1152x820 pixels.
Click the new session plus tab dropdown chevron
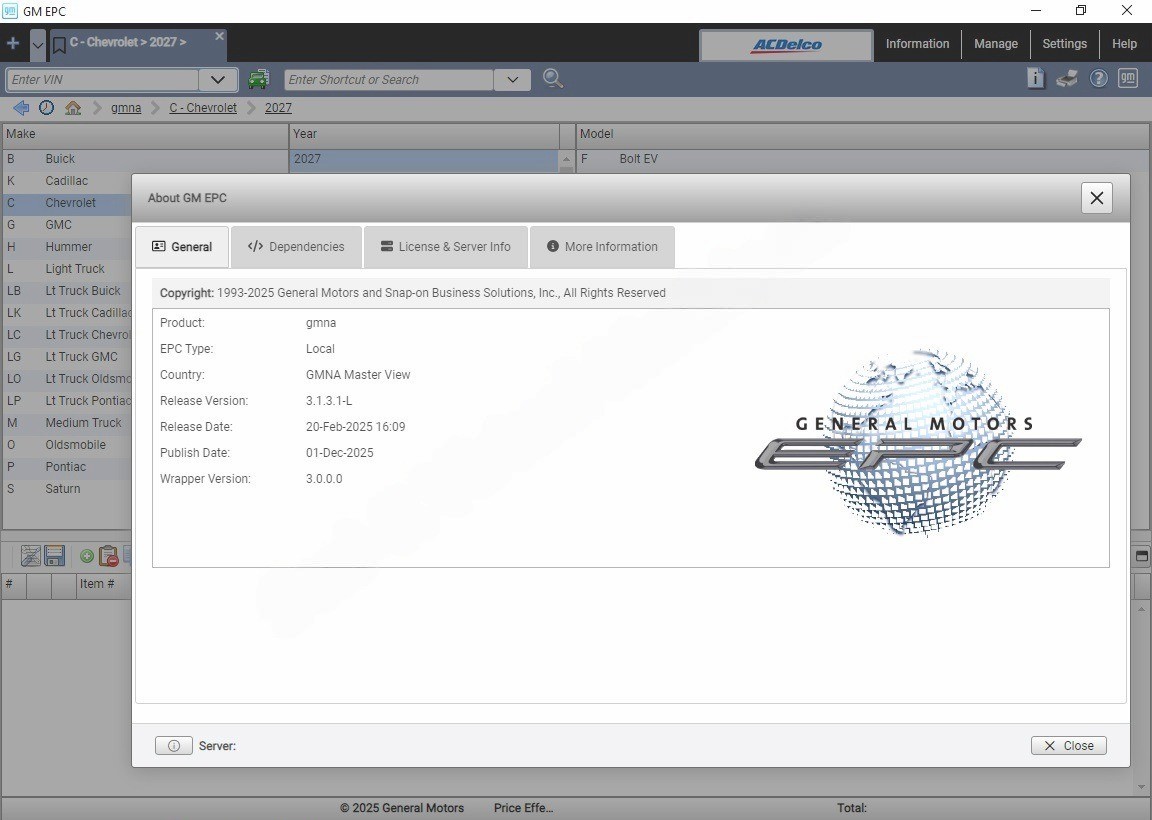[x=37, y=43]
